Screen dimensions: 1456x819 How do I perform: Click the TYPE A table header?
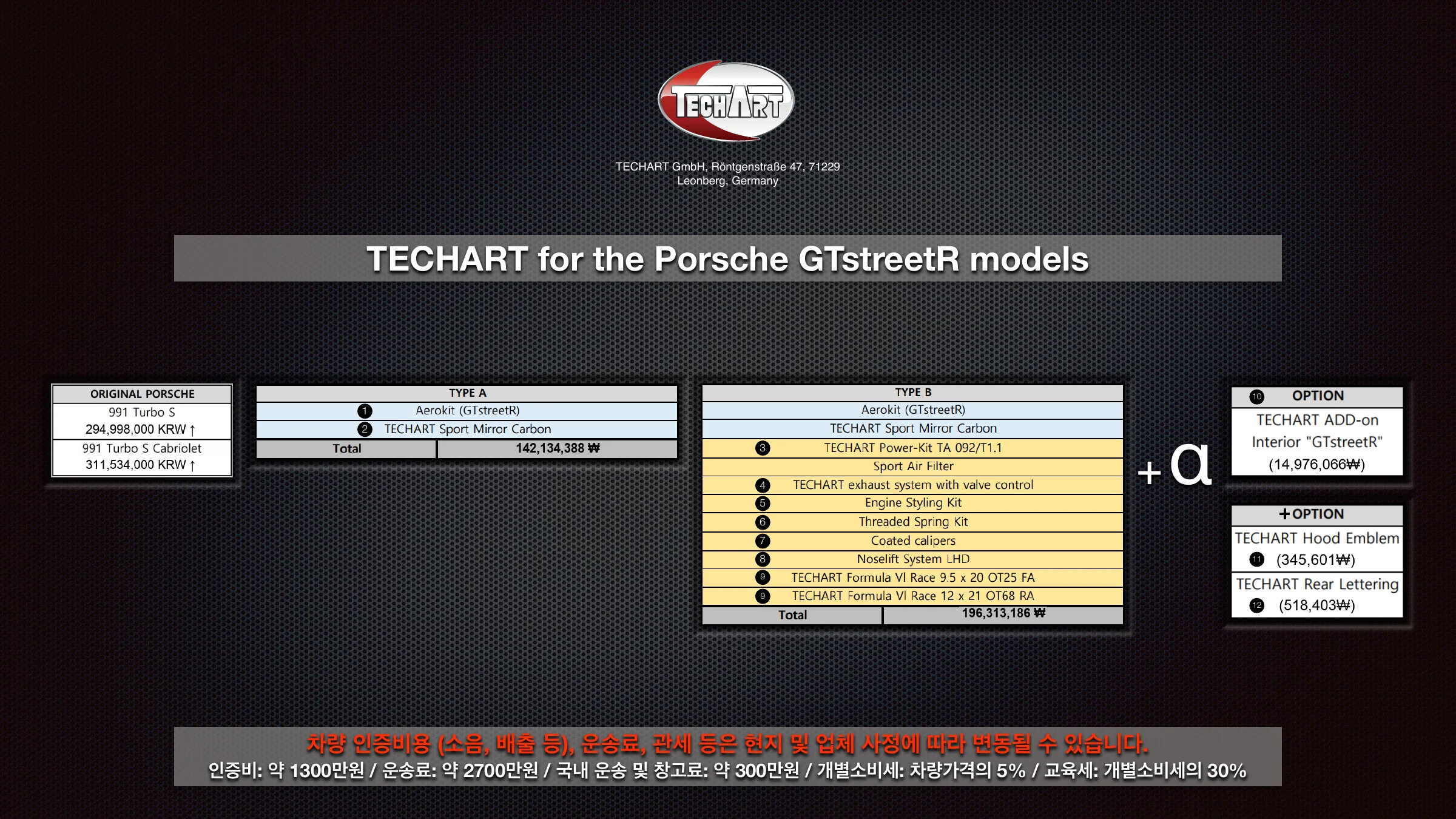[467, 393]
